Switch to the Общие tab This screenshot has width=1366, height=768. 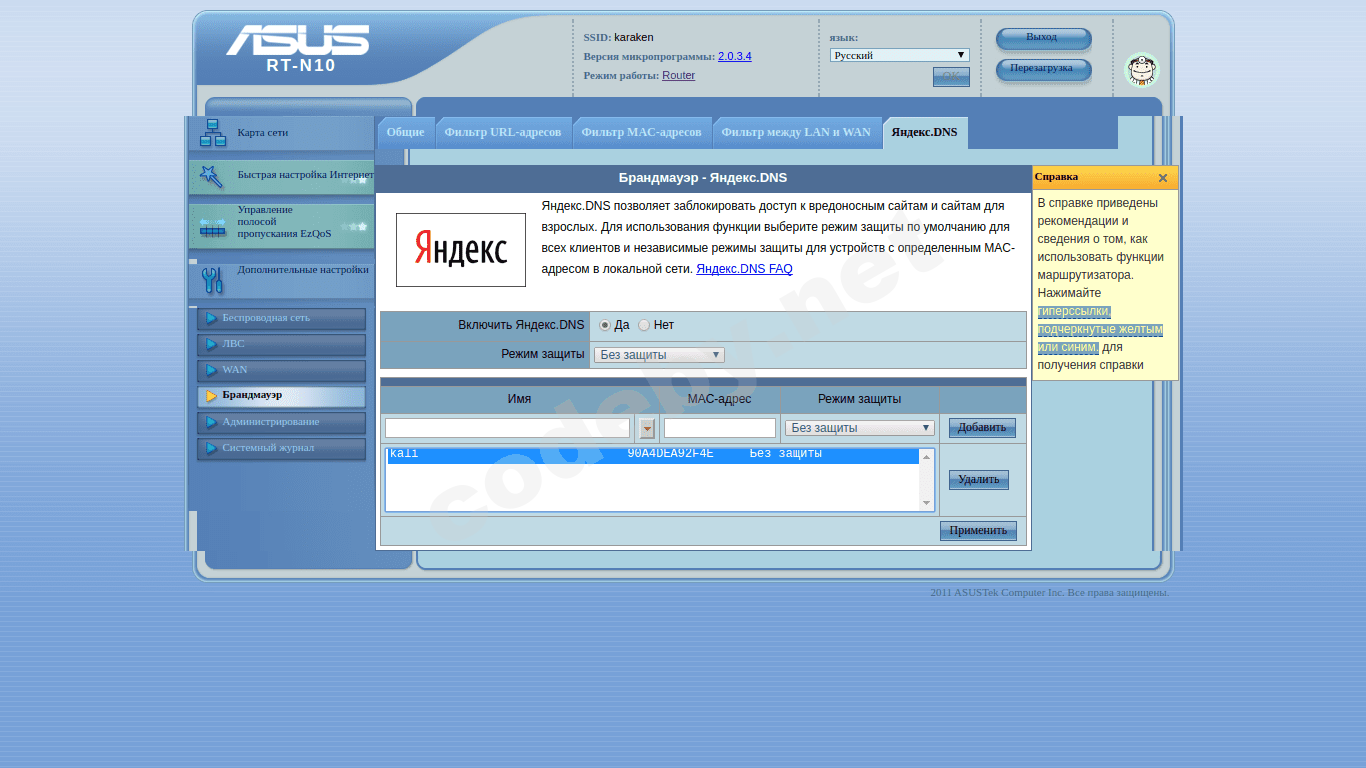point(406,132)
